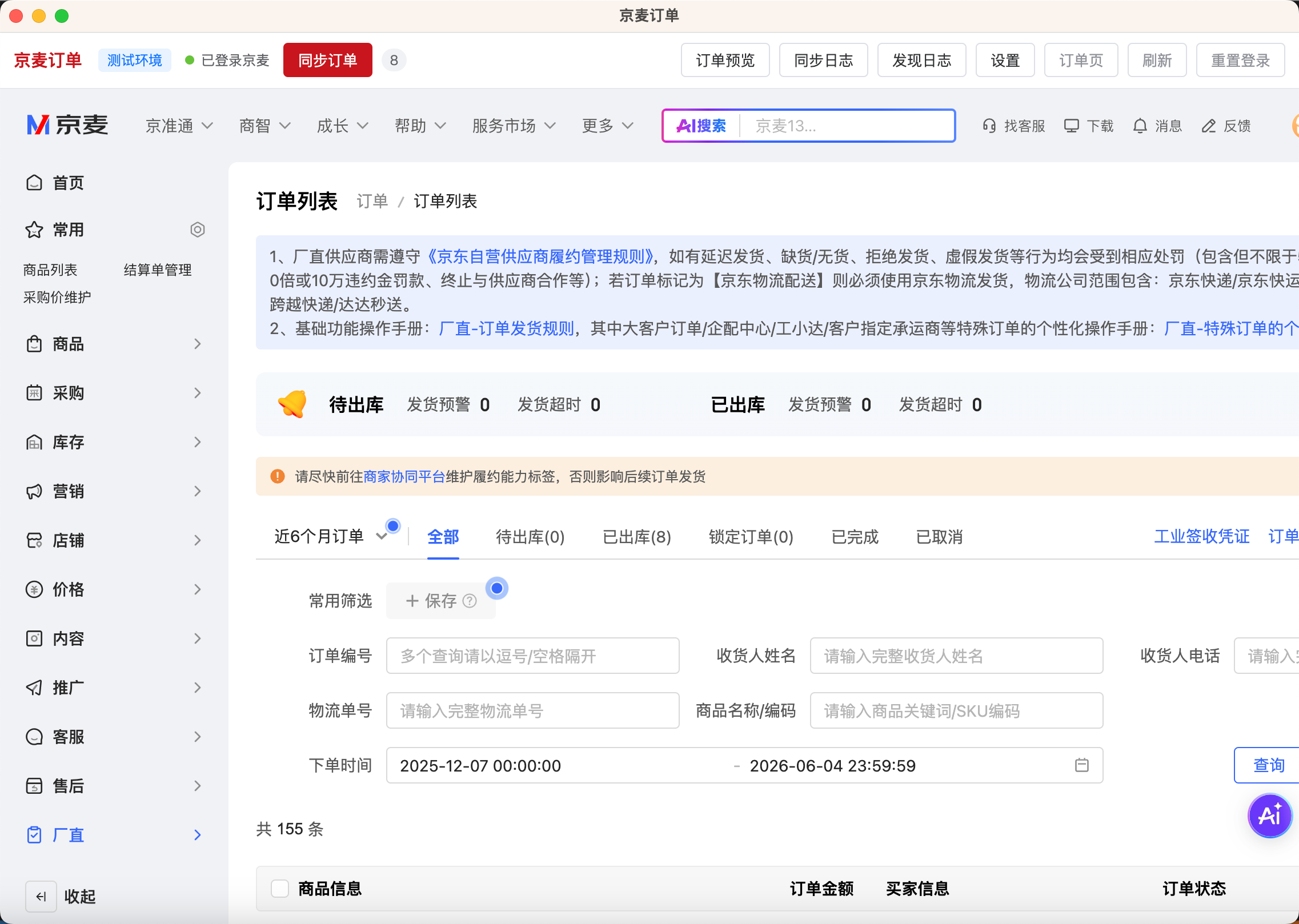Click the help question mark beside 保存
This screenshot has height=924, width=1299.
coord(470,601)
